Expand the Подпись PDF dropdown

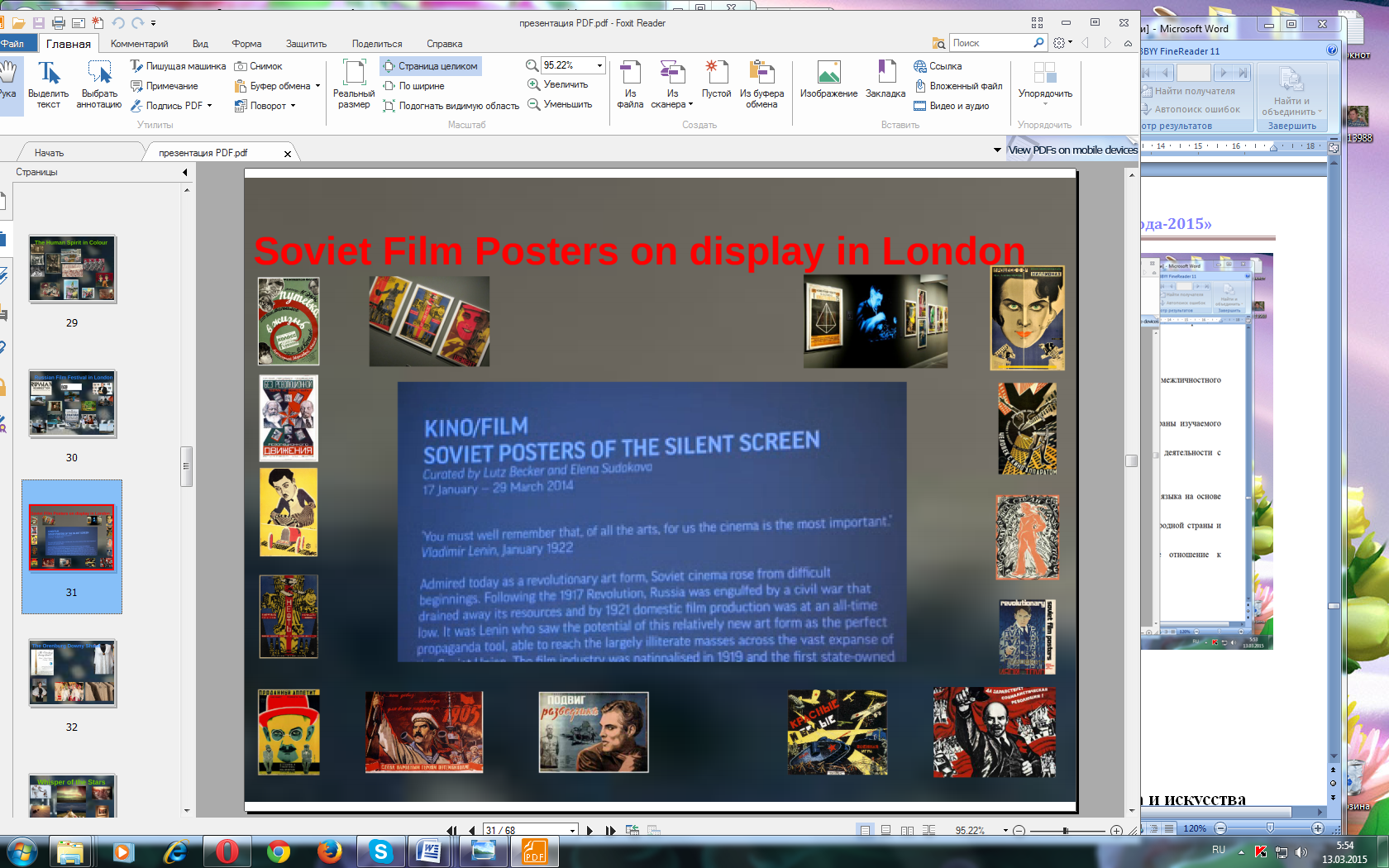(x=209, y=106)
